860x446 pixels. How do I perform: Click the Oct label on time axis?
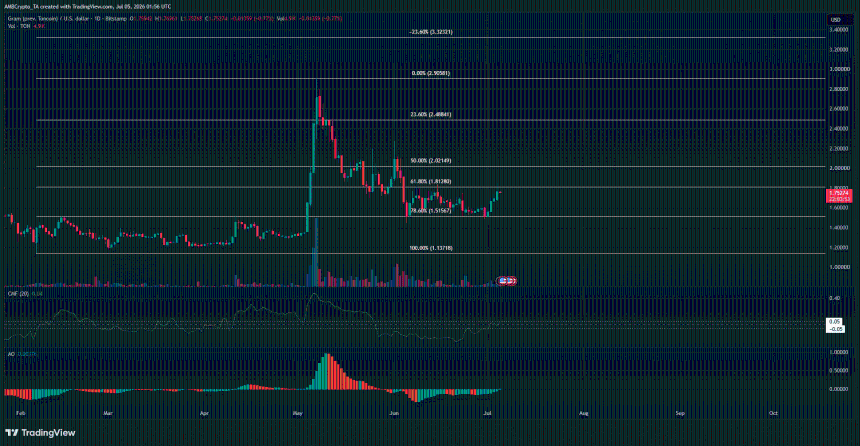773,413
